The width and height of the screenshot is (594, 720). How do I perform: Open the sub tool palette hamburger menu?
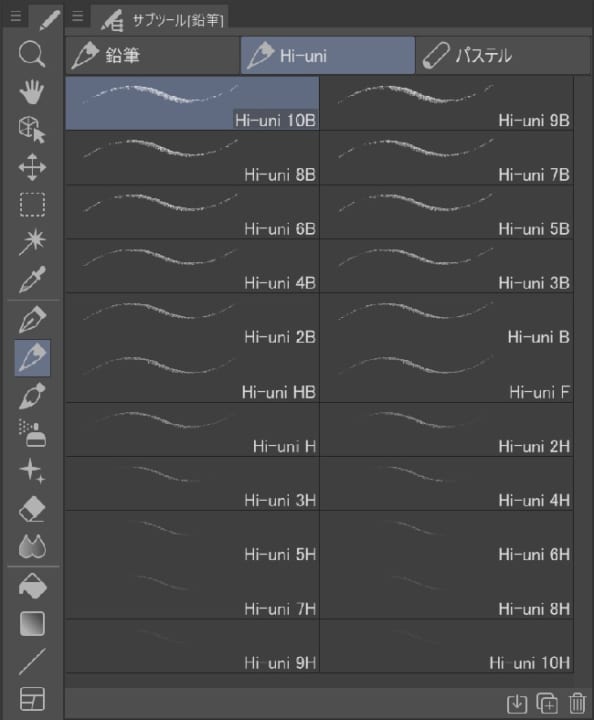click(78, 17)
